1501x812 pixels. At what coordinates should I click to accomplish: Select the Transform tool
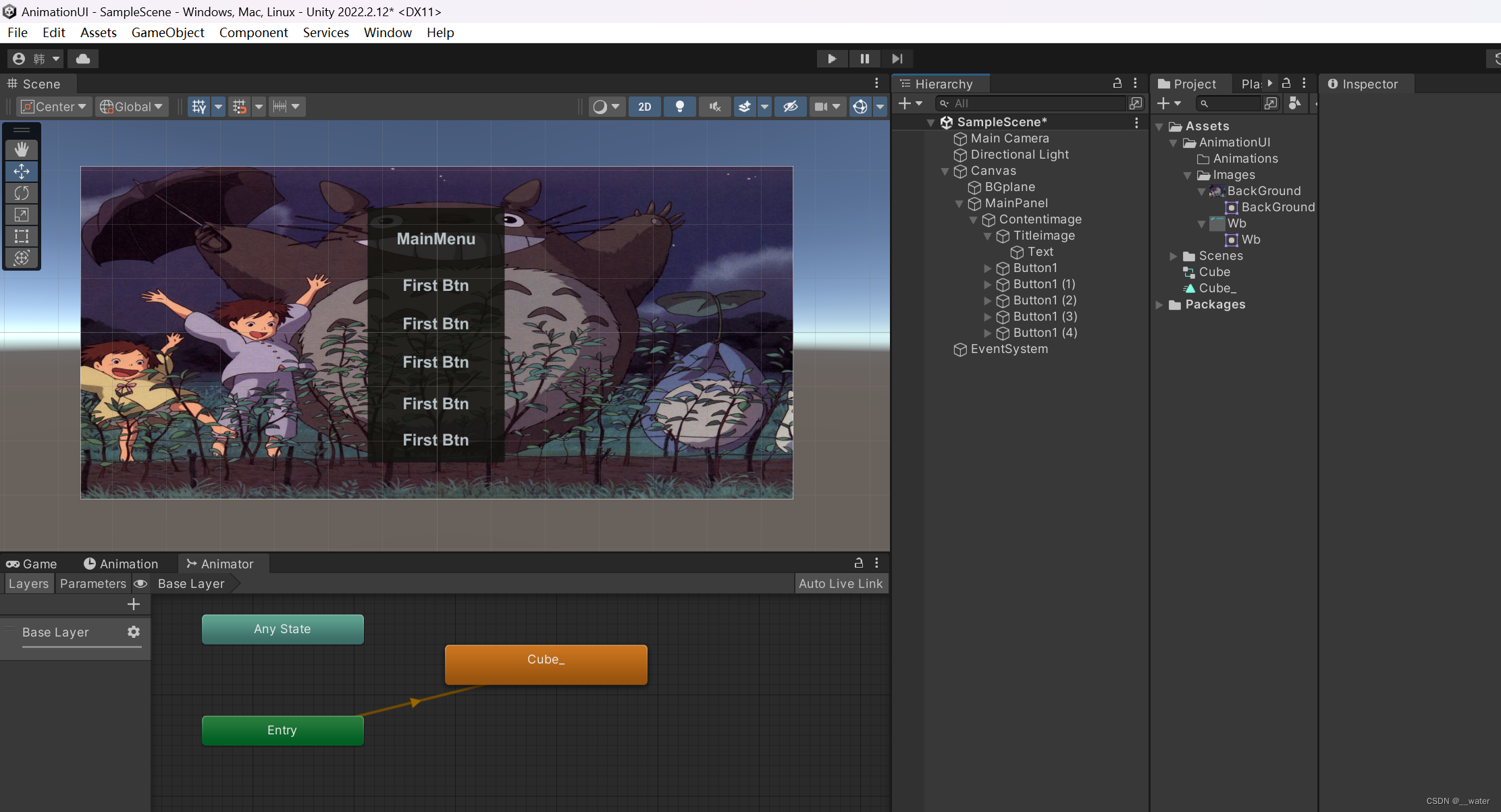[x=22, y=258]
